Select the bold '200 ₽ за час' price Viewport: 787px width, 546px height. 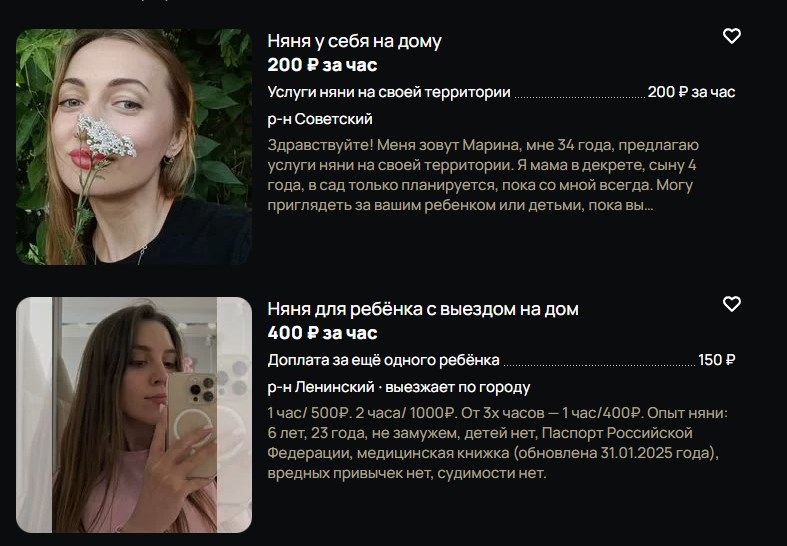[322, 65]
